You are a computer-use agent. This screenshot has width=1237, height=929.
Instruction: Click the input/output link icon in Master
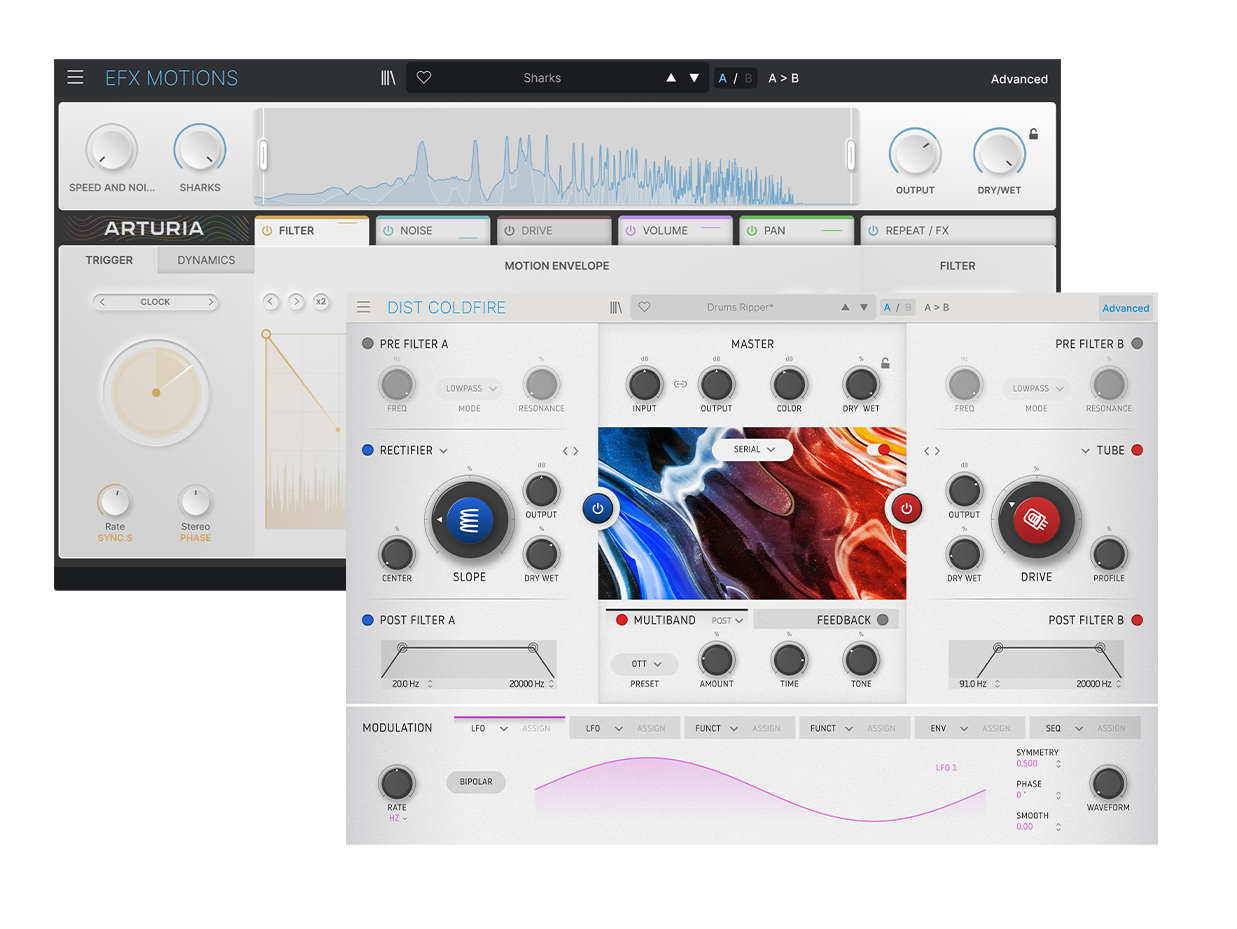click(x=680, y=384)
